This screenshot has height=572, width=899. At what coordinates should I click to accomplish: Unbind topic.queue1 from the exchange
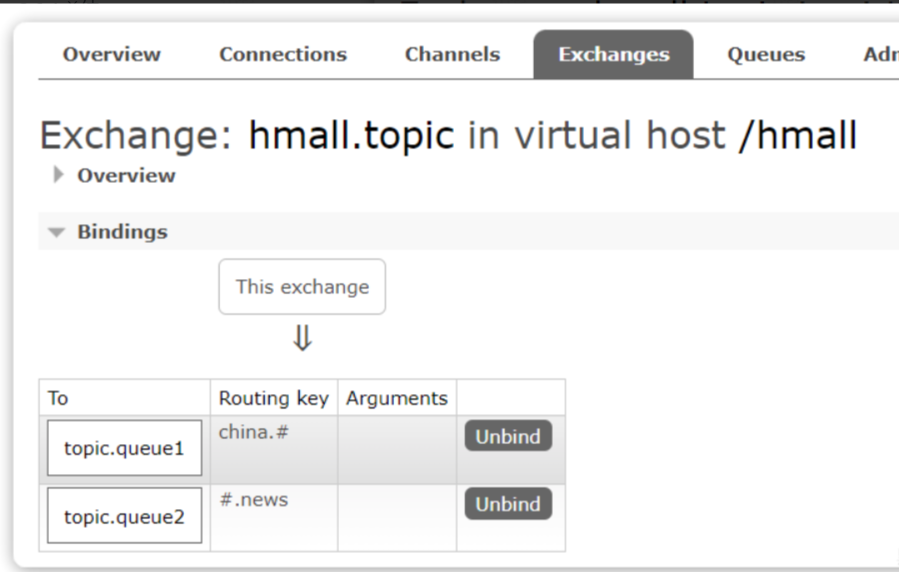[507, 437]
